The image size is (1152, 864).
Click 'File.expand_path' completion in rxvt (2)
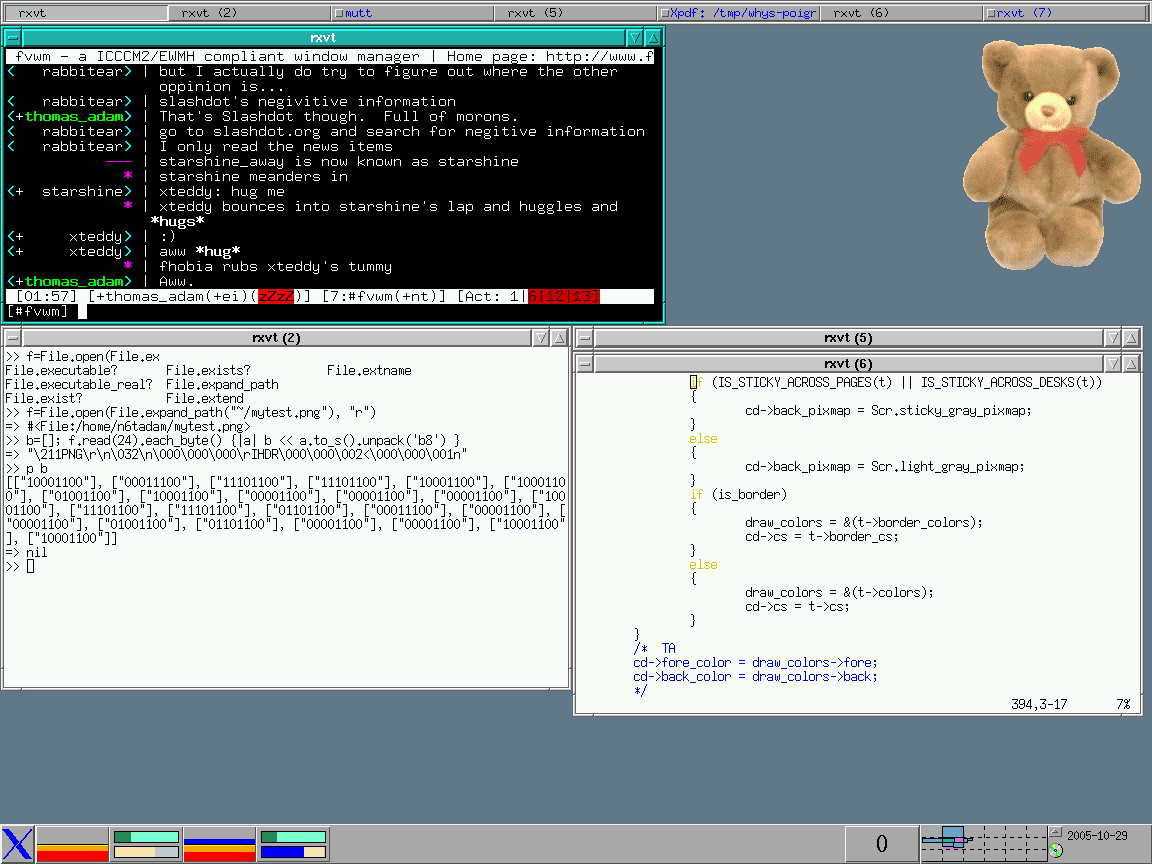click(x=222, y=384)
